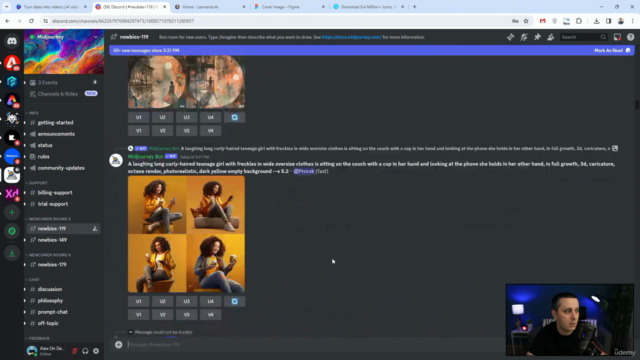Open the Midjourney sailboat server icon
Screen dimensions: 640x360
(12, 175)
